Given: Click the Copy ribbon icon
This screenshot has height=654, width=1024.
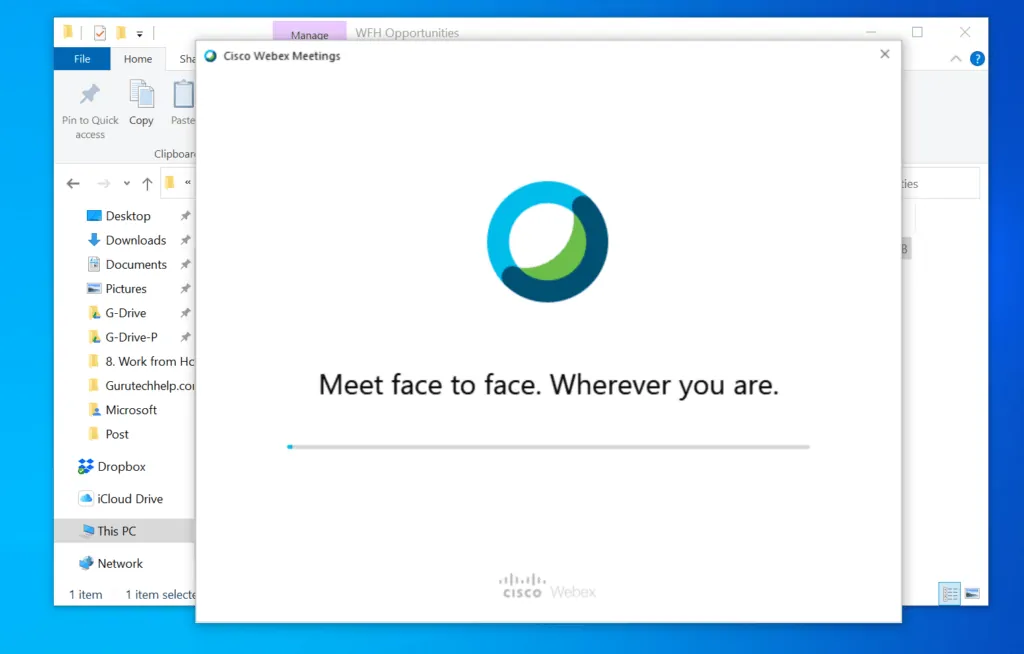Looking at the screenshot, I should click(x=141, y=94).
